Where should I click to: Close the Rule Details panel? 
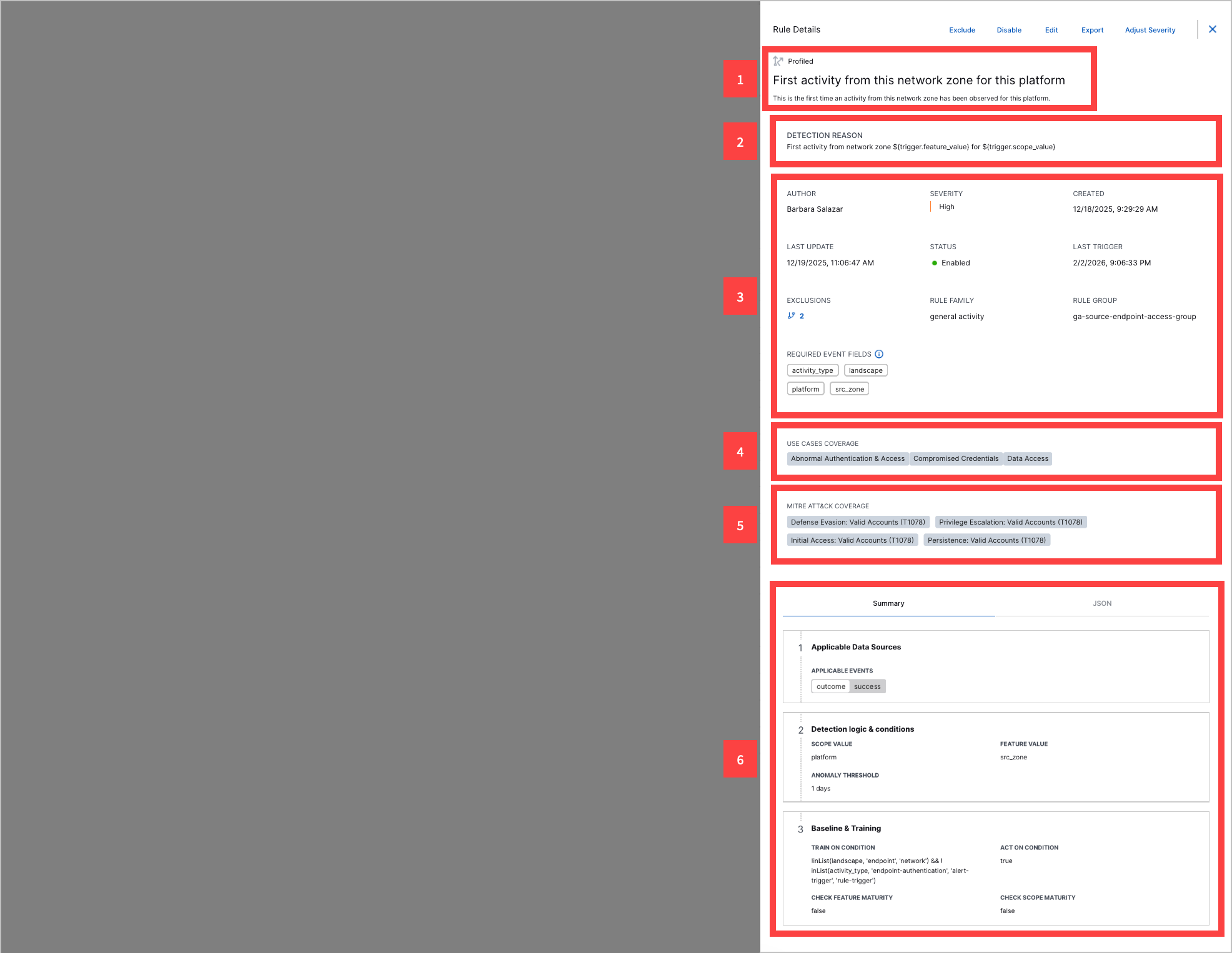1213,29
